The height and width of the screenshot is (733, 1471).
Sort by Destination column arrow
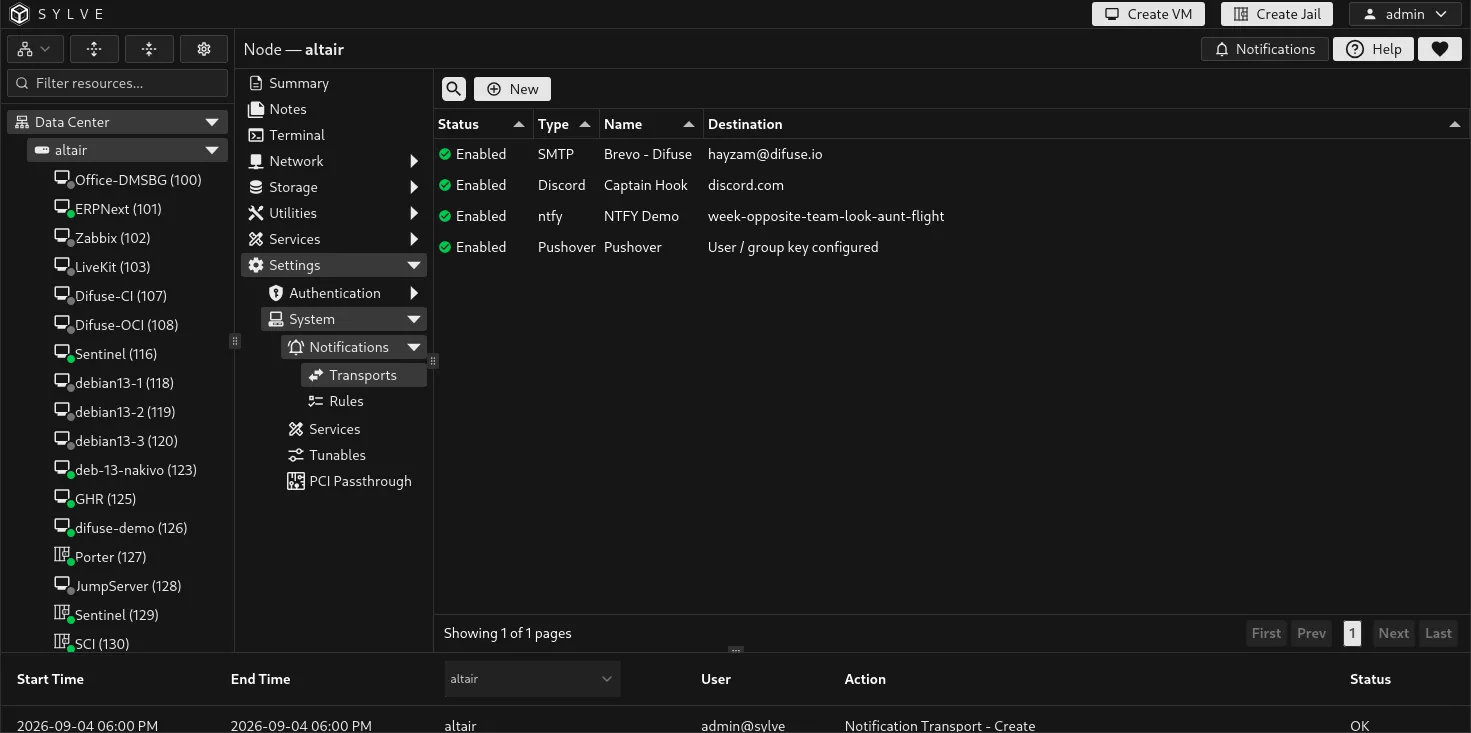pos(1454,124)
